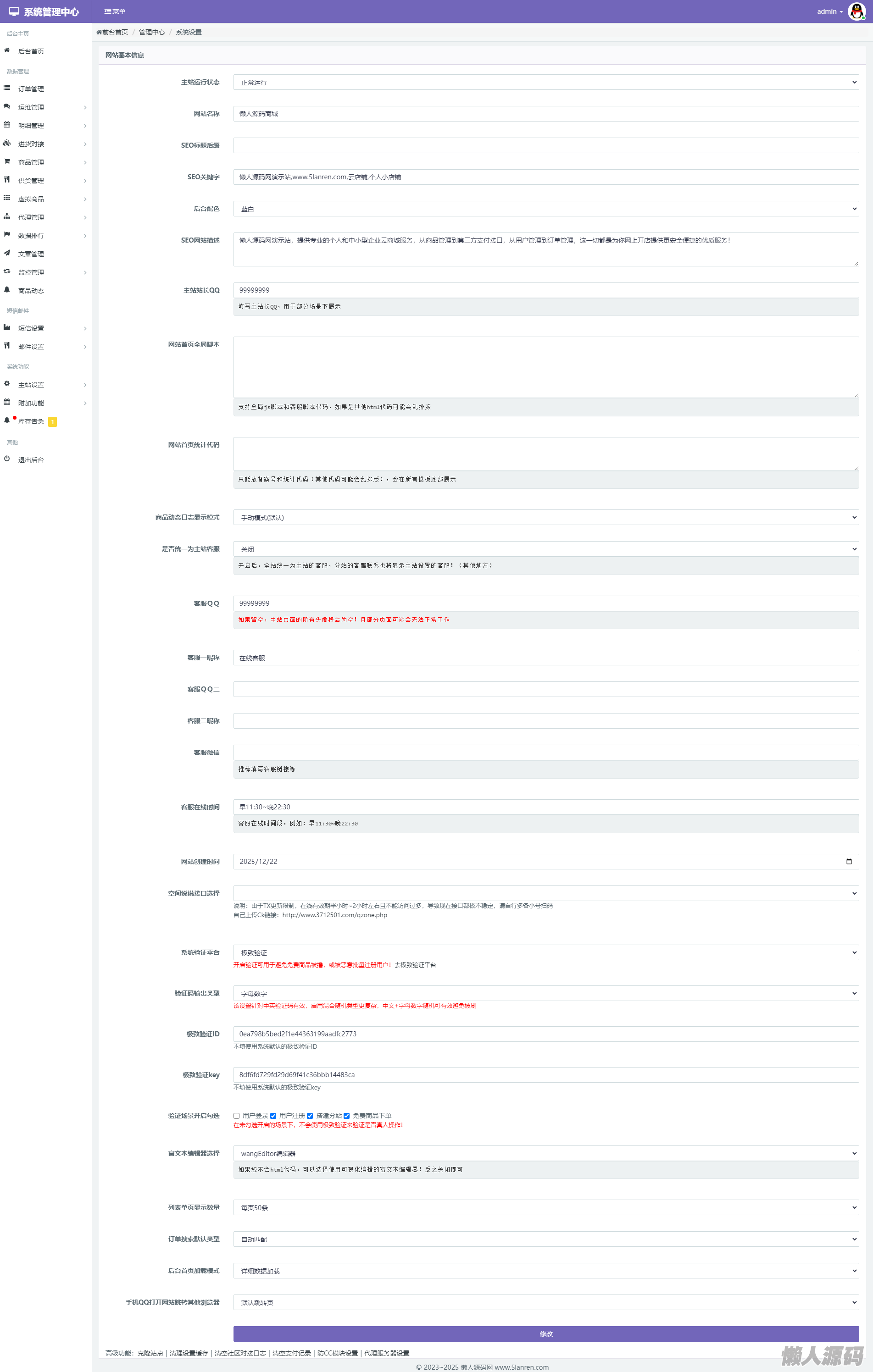This screenshot has width=873, height=1372.
Task: Click the monitor icon beside 系统管理中心
Action: 14,11
